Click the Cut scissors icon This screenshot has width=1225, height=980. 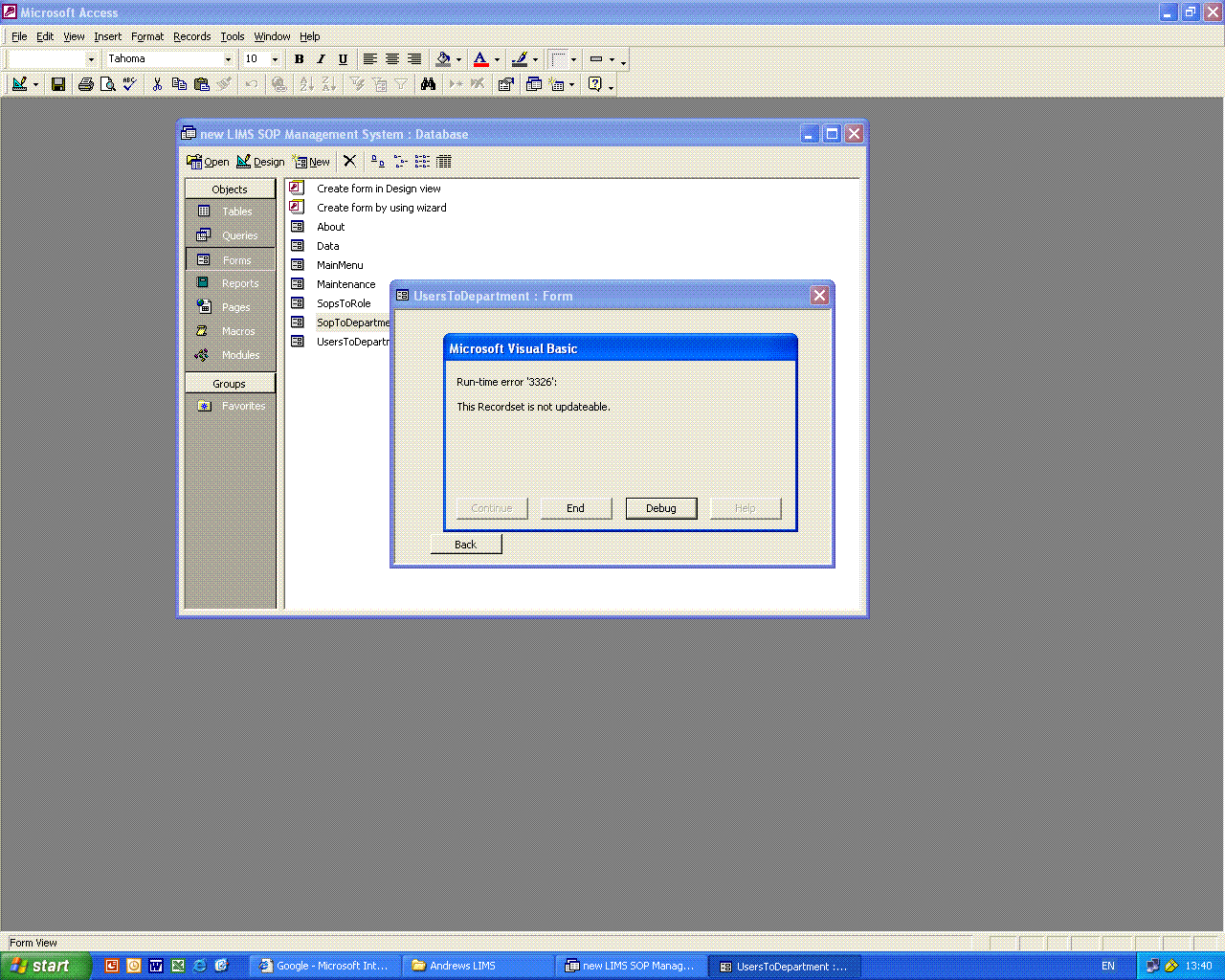(x=157, y=84)
